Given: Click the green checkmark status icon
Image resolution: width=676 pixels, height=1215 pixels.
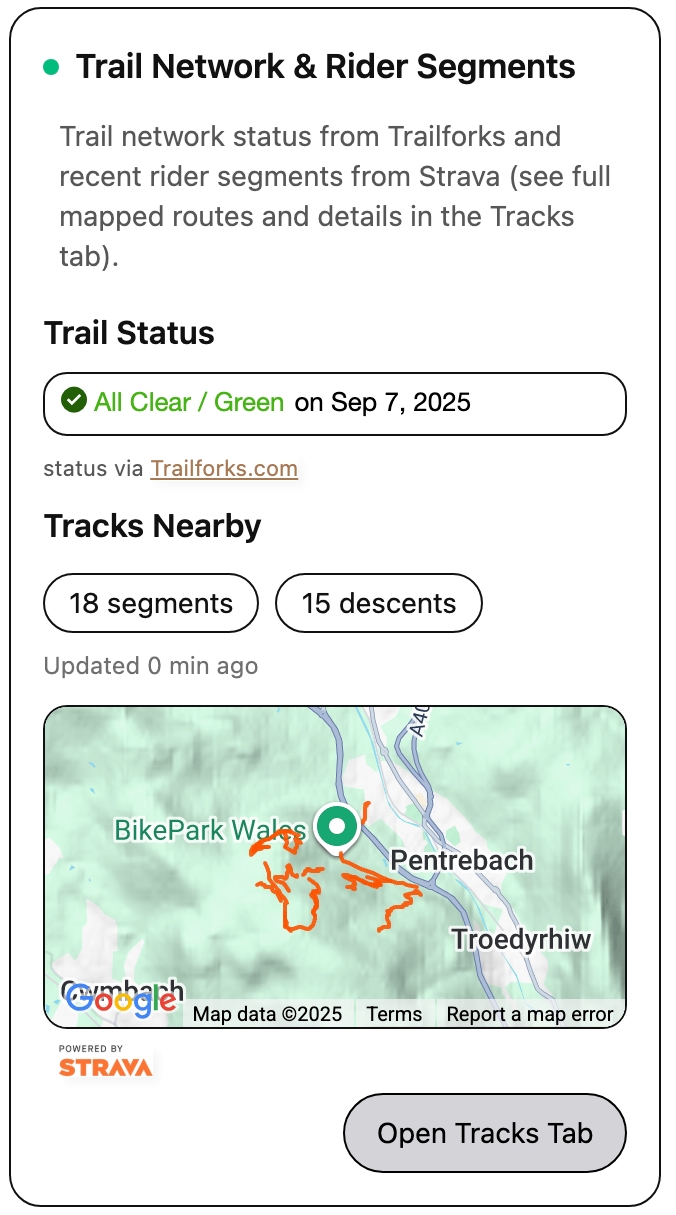Looking at the screenshot, I should 73,402.
